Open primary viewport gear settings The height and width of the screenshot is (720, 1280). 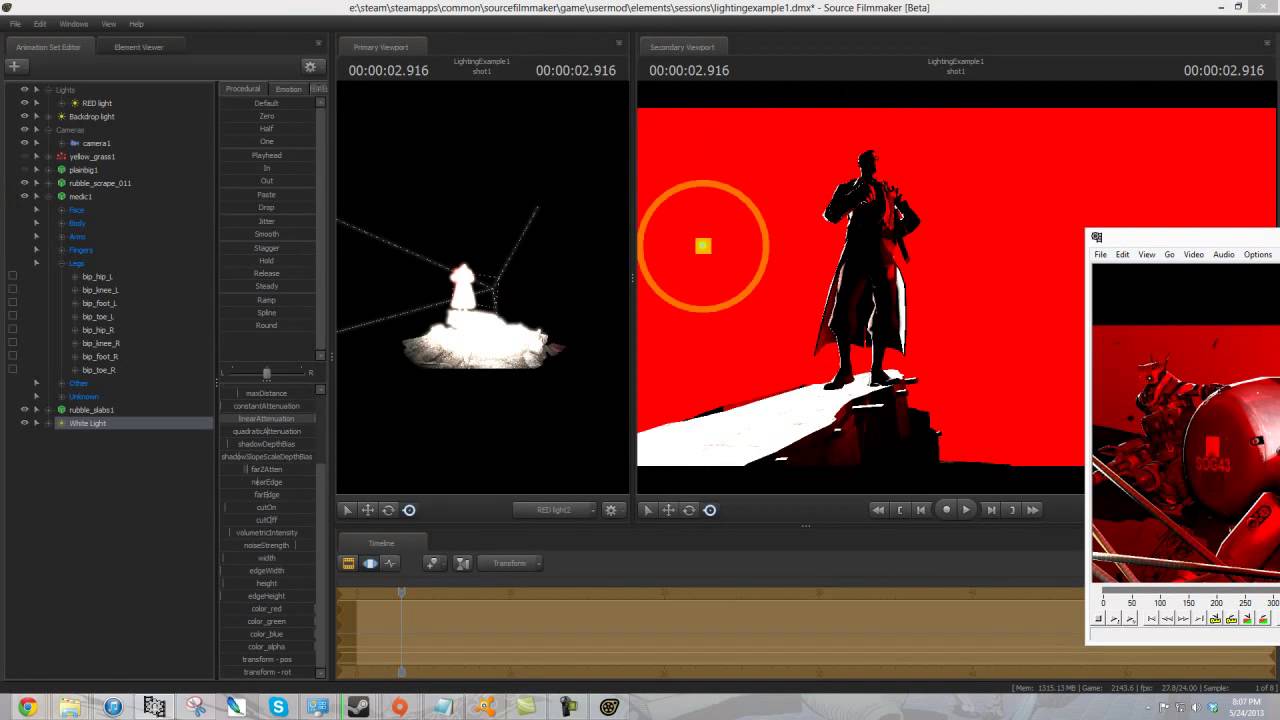click(611, 510)
